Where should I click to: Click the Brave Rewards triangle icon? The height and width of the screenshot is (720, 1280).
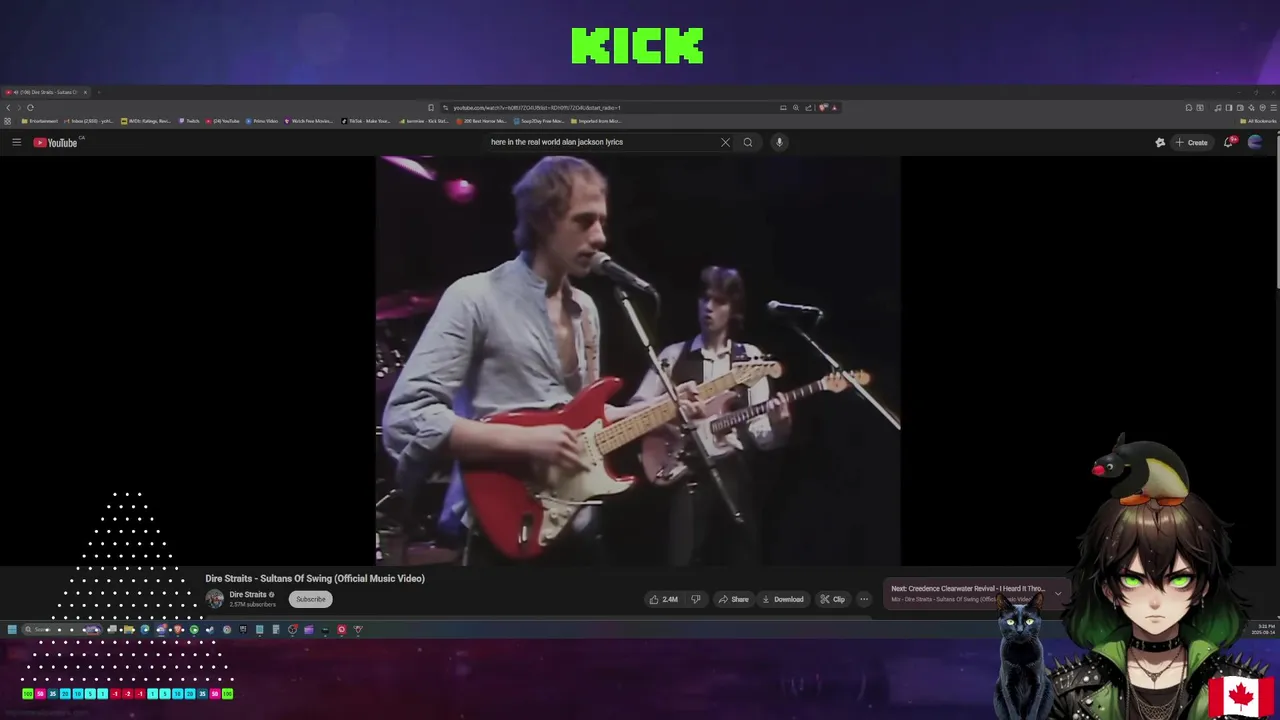(x=834, y=108)
